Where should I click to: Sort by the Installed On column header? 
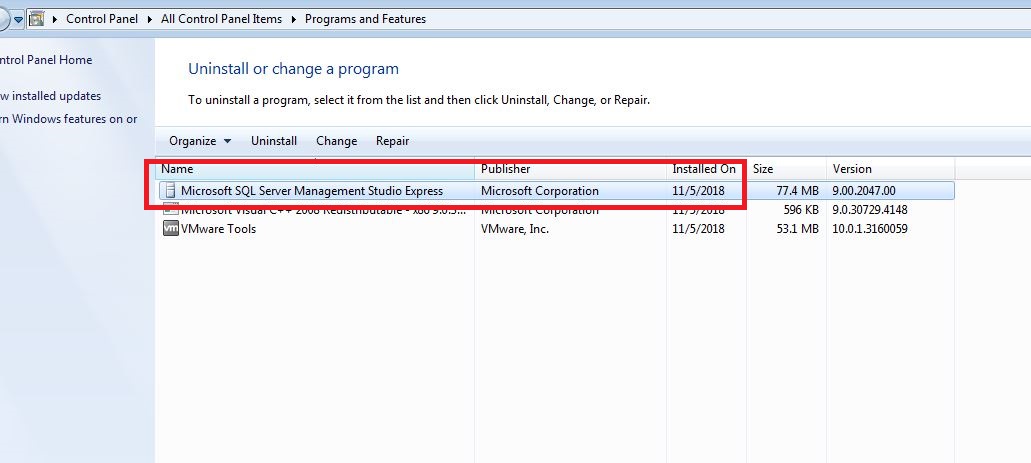706,169
